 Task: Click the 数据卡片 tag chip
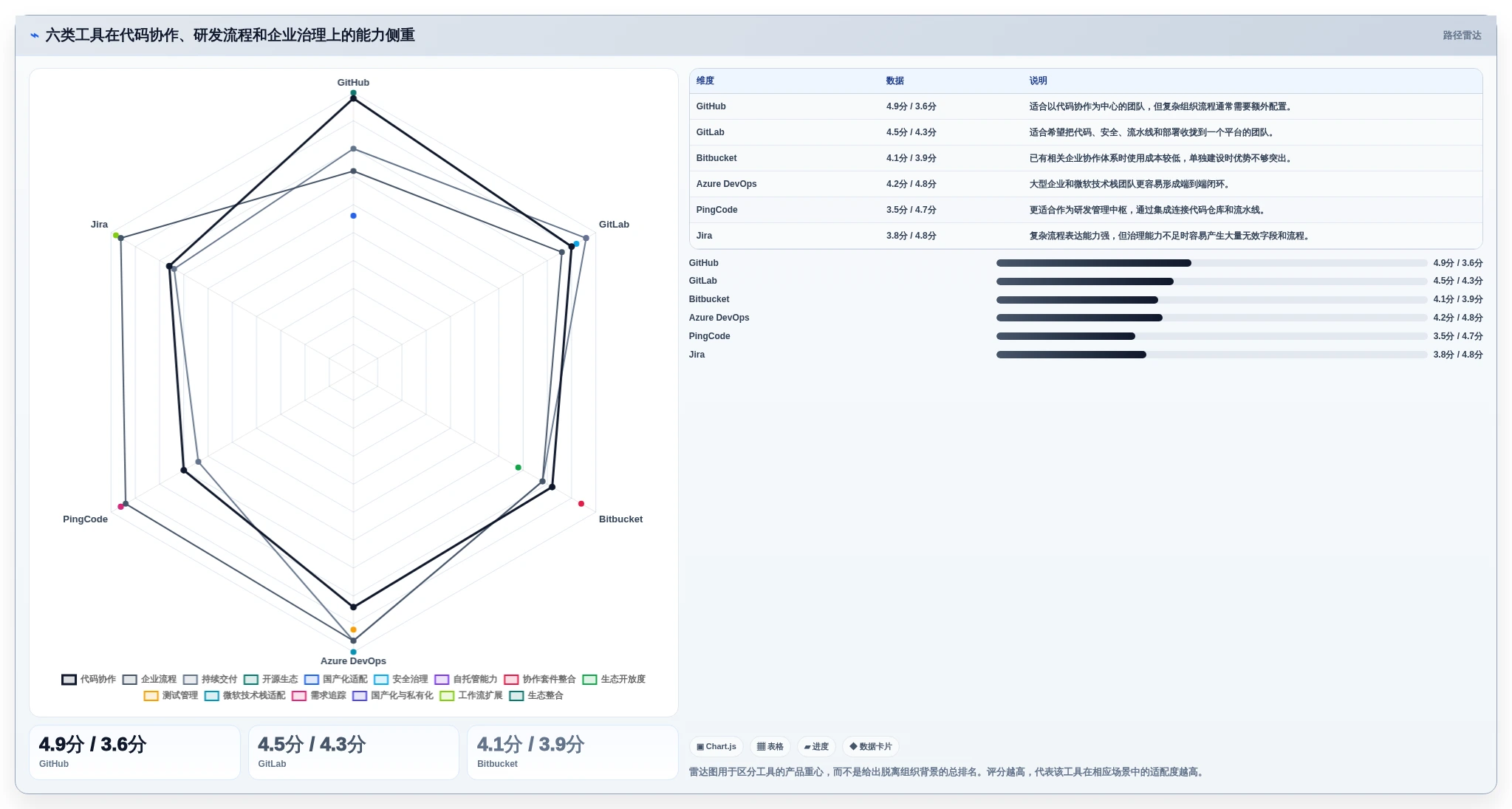[871, 747]
